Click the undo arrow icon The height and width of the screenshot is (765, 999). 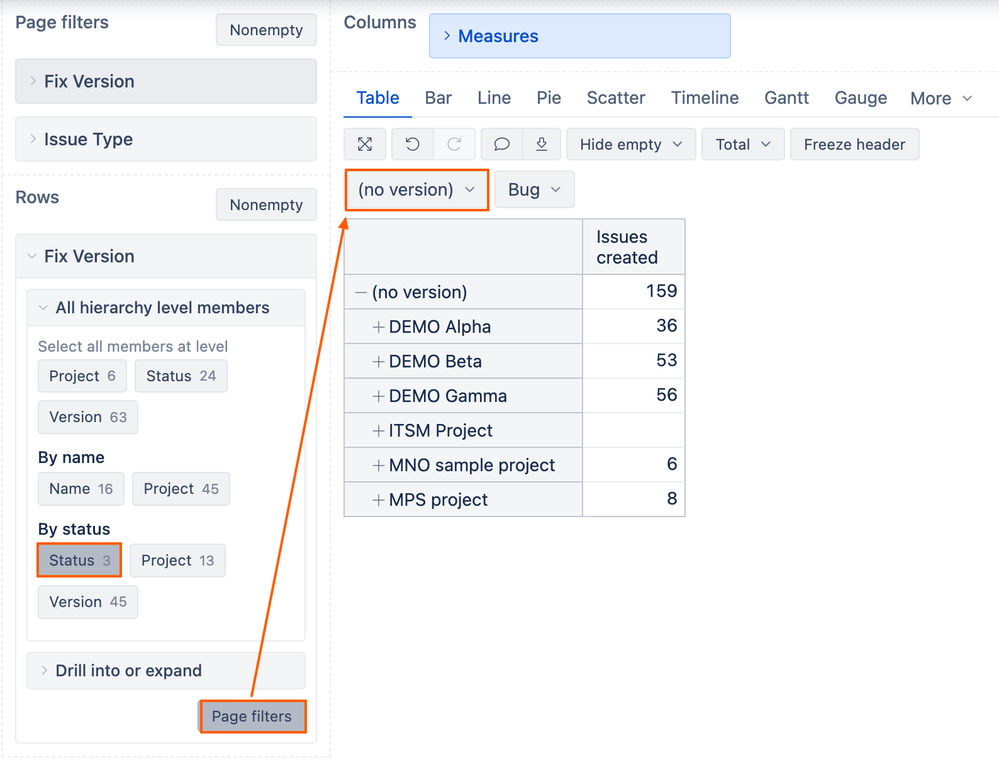(412, 145)
